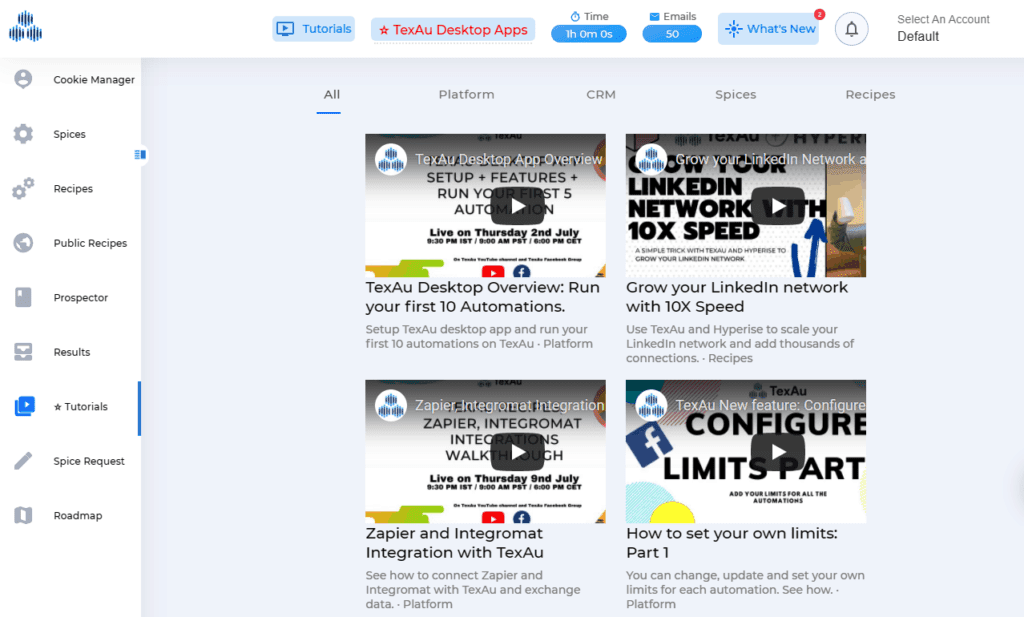Click the Emails count 50 pill
The image size is (1024, 617).
pyautogui.click(x=672, y=34)
